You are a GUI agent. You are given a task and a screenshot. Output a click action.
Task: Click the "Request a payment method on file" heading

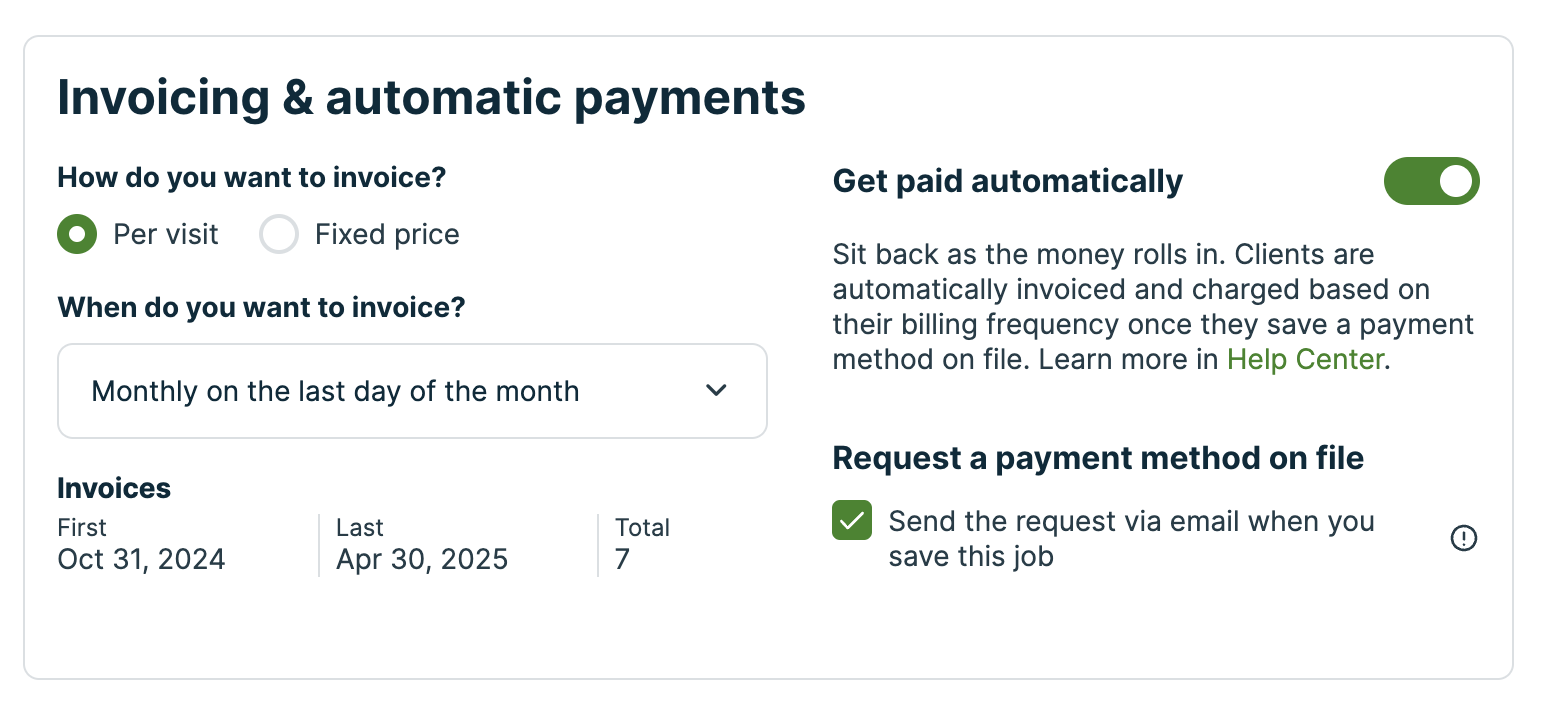[x=1098, y=458]
